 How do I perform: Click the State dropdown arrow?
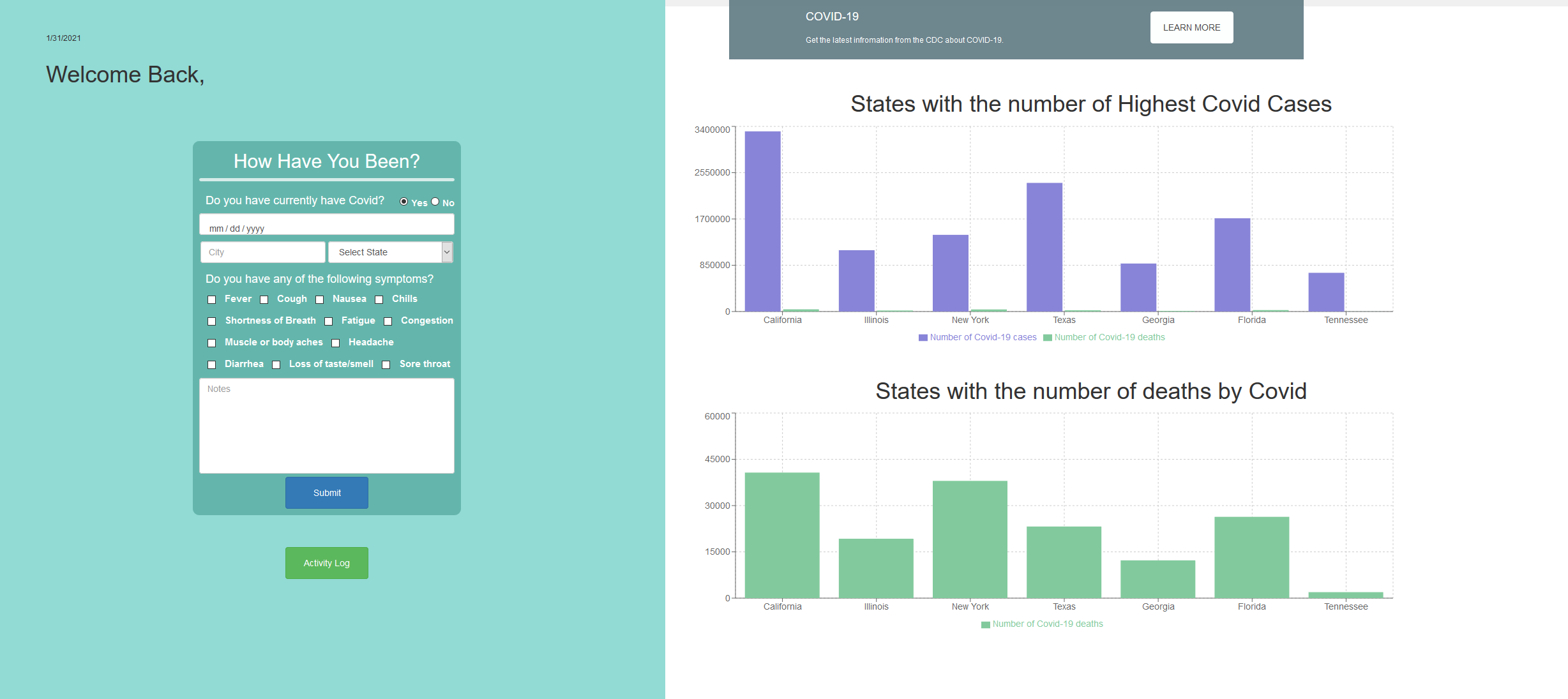(447, 252)
